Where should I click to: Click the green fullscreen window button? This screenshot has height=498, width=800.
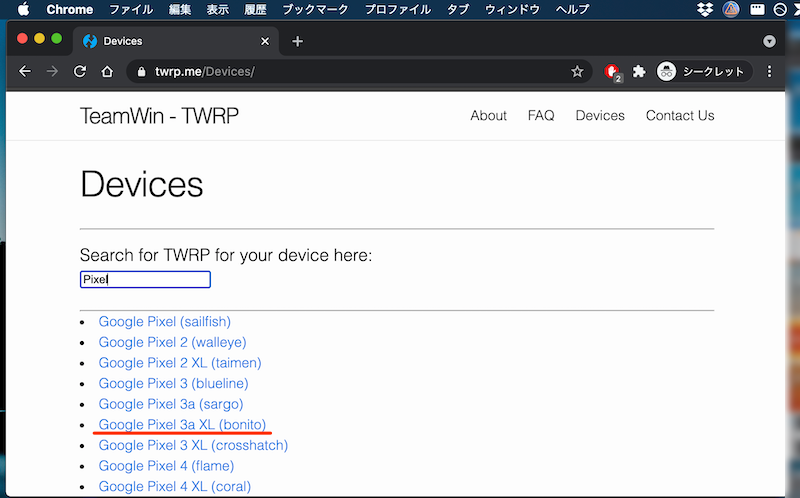57,39
